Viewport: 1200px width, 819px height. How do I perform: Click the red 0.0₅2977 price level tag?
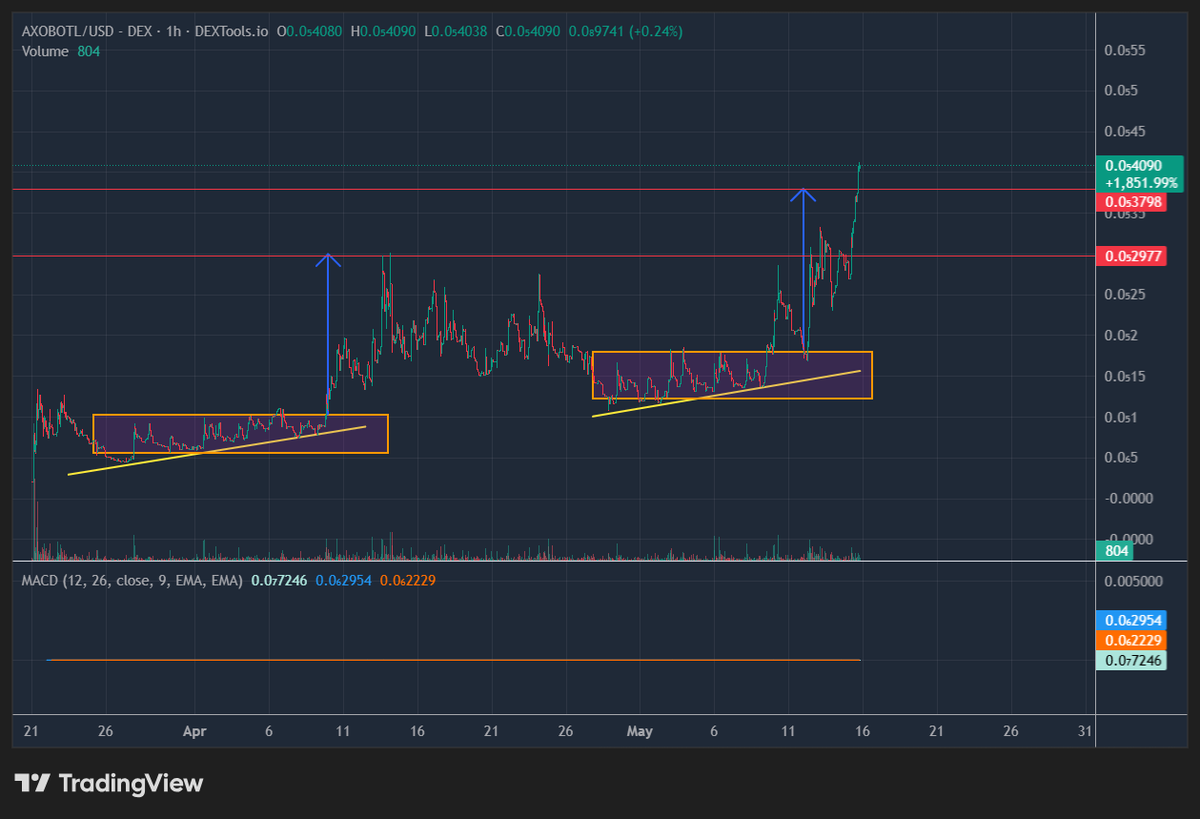1133,256
